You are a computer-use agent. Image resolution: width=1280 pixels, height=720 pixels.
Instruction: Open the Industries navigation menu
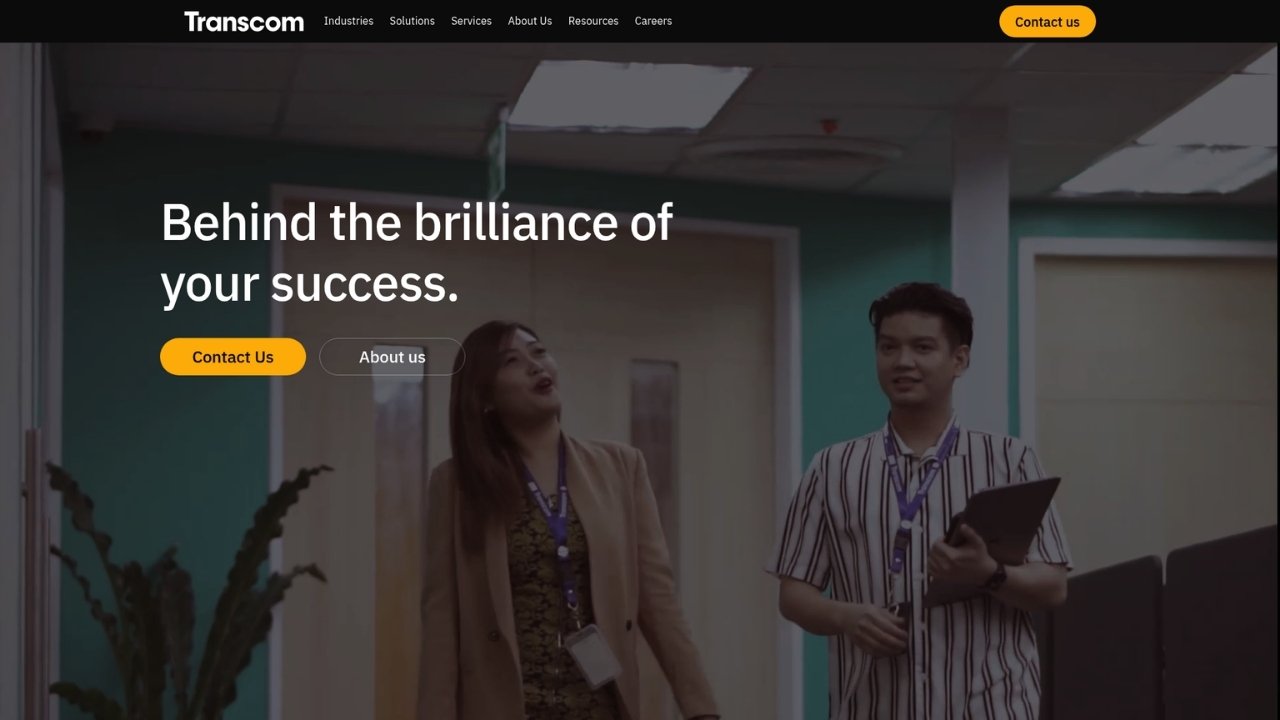pyautogui.click(x=348, y=21)
